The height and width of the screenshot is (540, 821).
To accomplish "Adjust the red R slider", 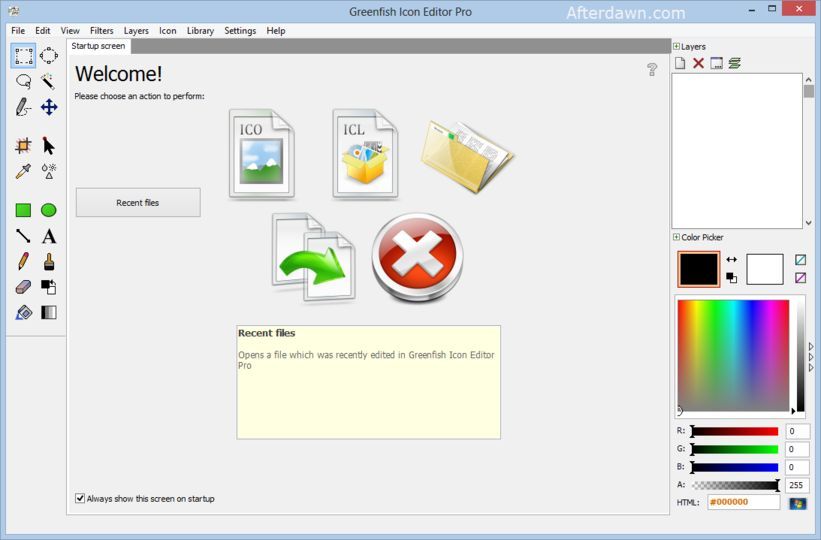I will coord(735,431).
